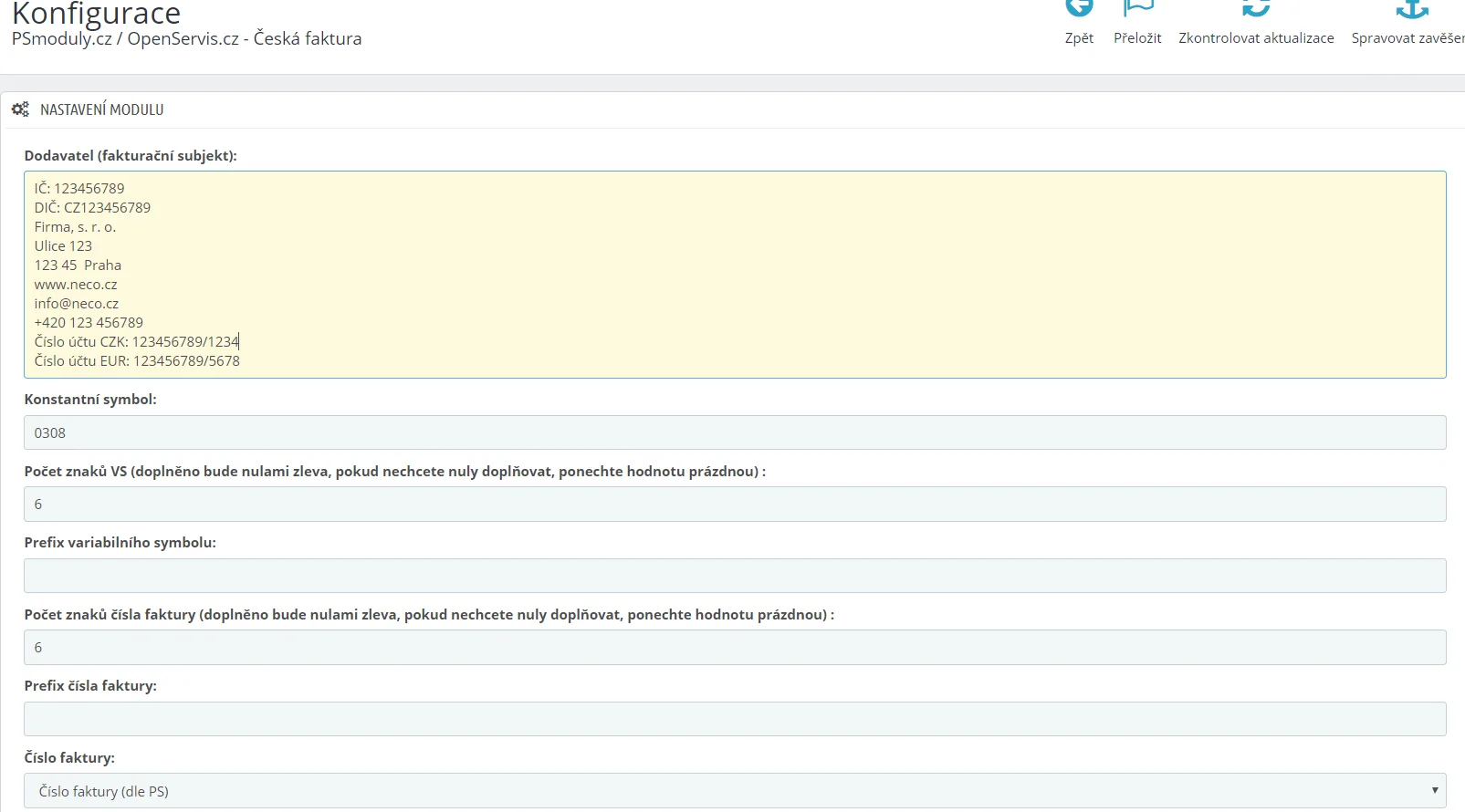Viewport: 1465px width, 812px height.
Task: Click the Počet znaků čísla faktury field
Action: pos(734,647)
